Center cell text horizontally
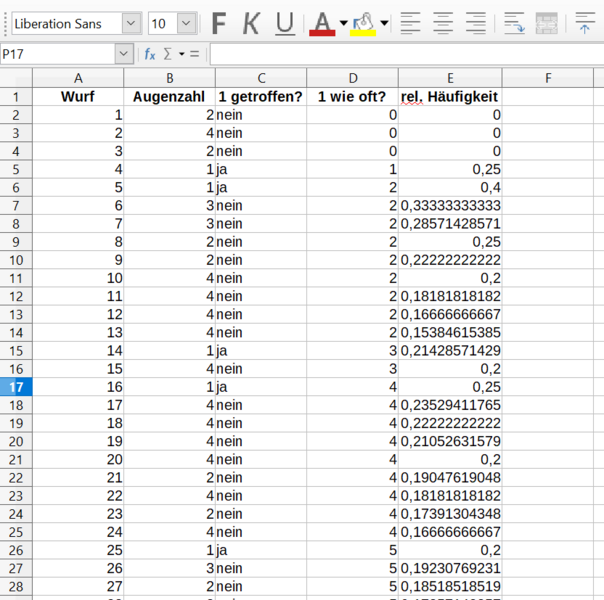This screenshot has height=600, width=604. point(443,23)
